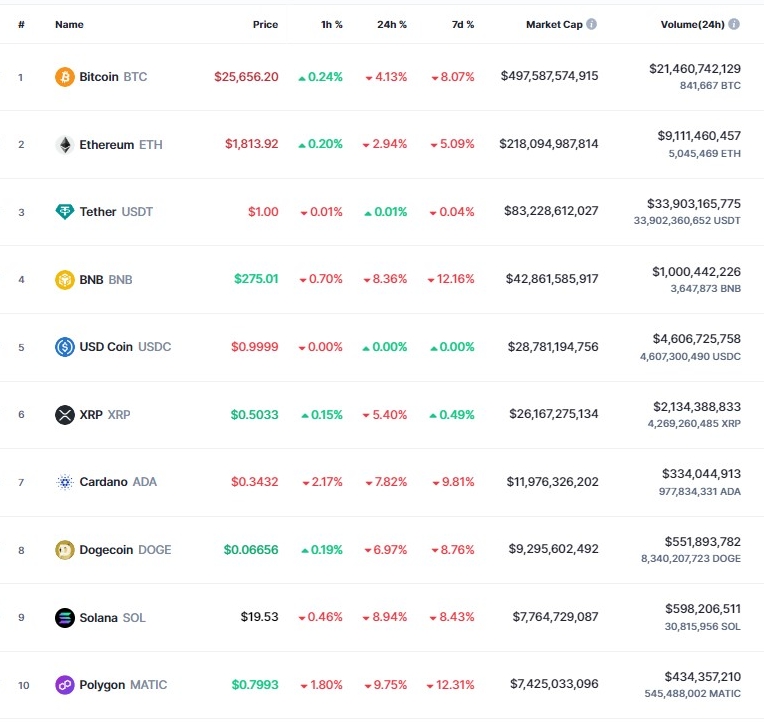Viewport: 764px width, 723px height.
Task: Sort by the Name column header
Action: point(69,24)
